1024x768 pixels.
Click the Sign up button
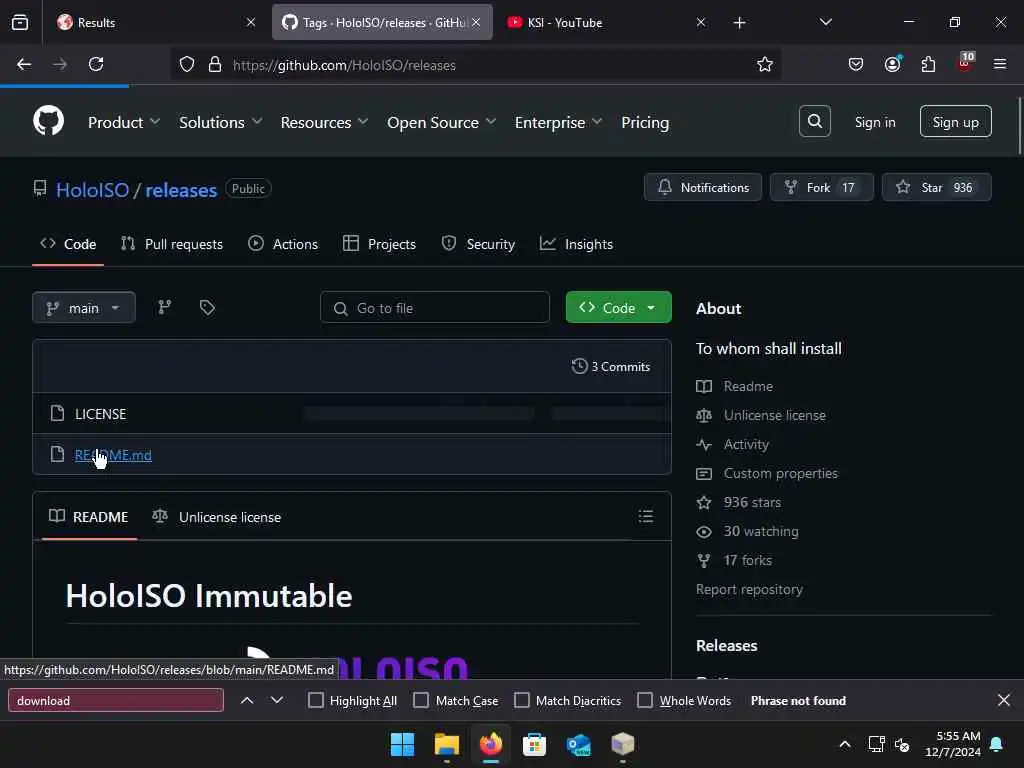955,121
